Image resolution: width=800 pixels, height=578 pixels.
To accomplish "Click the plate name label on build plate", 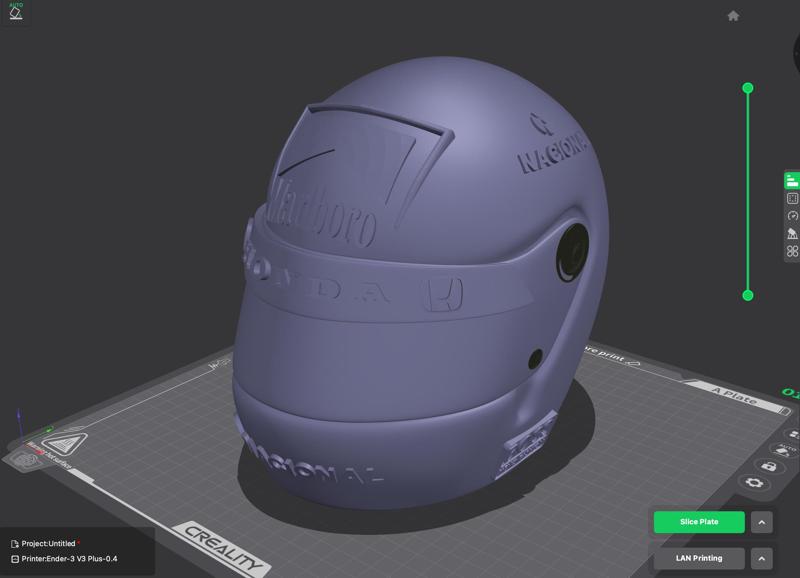I will 735,396.
